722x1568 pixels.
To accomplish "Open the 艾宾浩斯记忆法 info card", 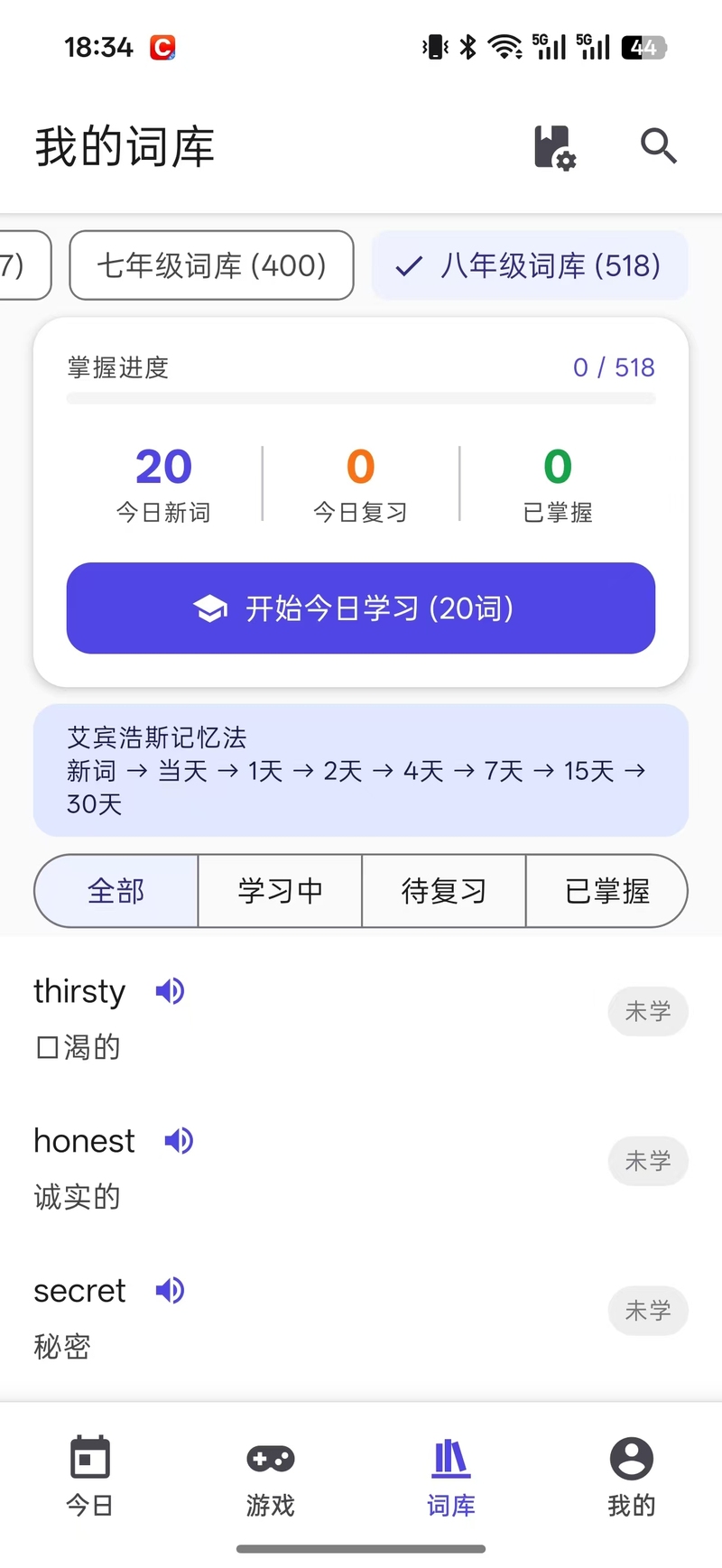I will pos(361,770).
